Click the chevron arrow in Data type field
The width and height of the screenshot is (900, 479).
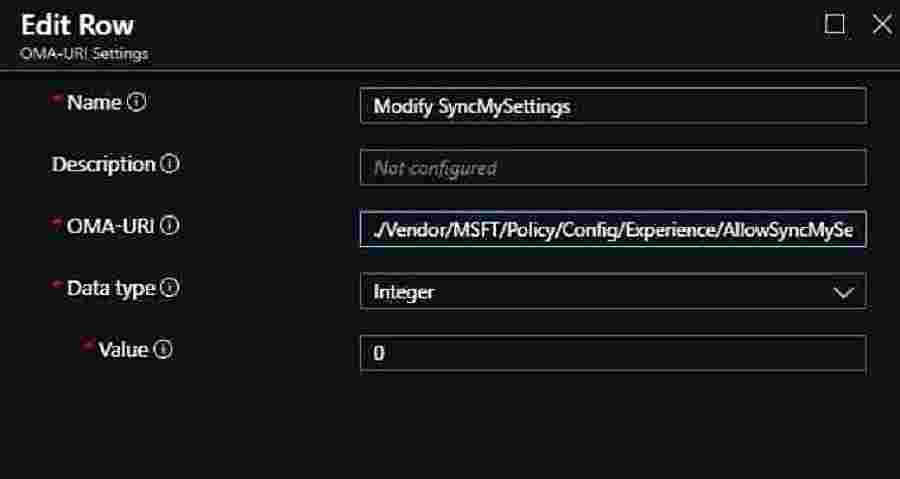pyautogui.click(x=843, y=292)
